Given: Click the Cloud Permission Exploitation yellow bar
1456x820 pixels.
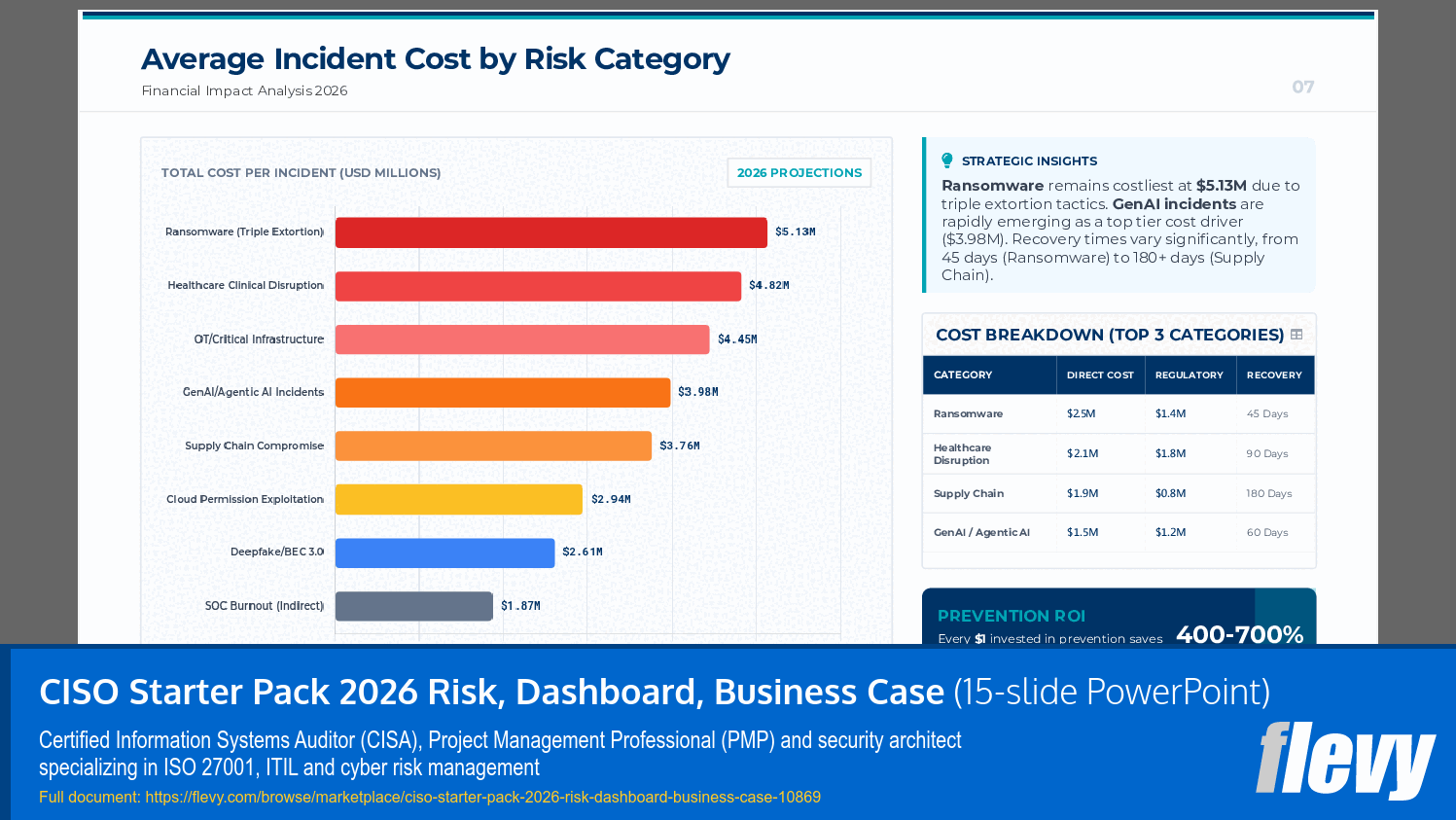Looking at the screenshot, I should tap(457, 498).
